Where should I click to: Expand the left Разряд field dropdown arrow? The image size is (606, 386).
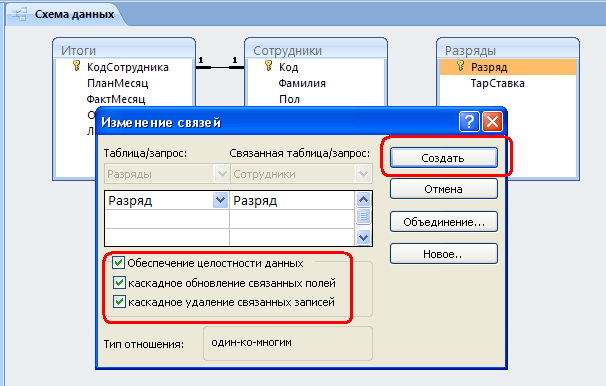click(x=220, y=200)
